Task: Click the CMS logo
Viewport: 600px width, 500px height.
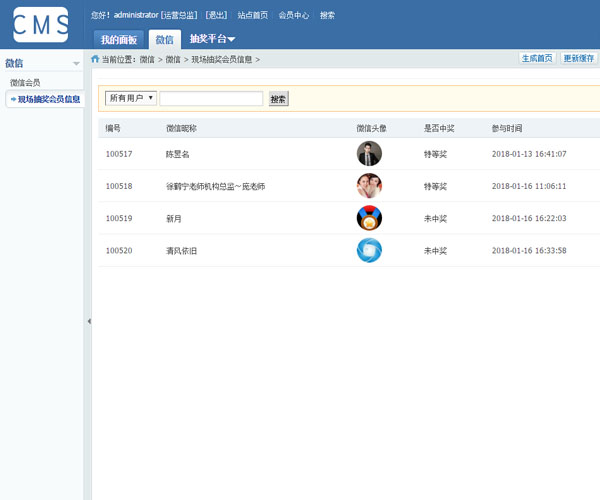Action: [x=41, y=24]
